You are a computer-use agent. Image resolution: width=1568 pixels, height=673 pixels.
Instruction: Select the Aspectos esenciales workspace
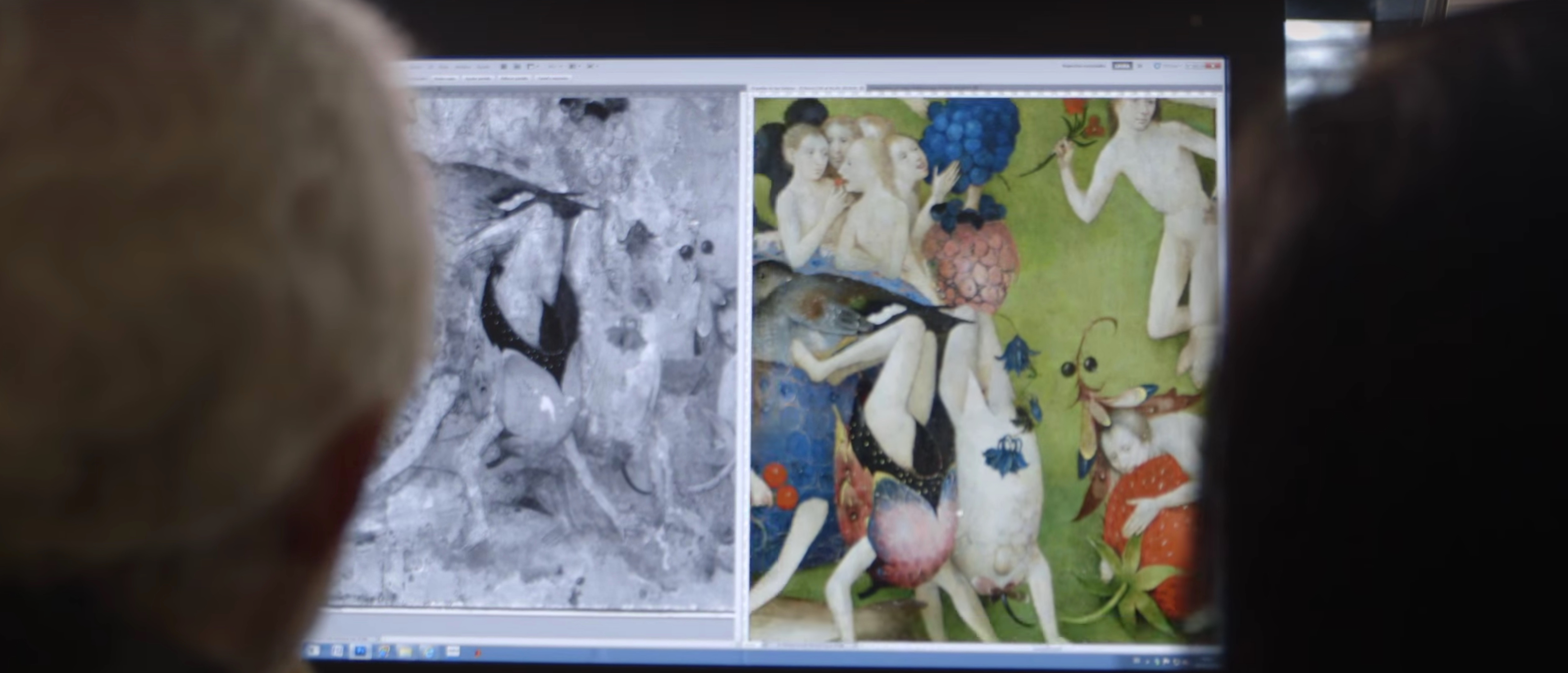click(1084, 66)
